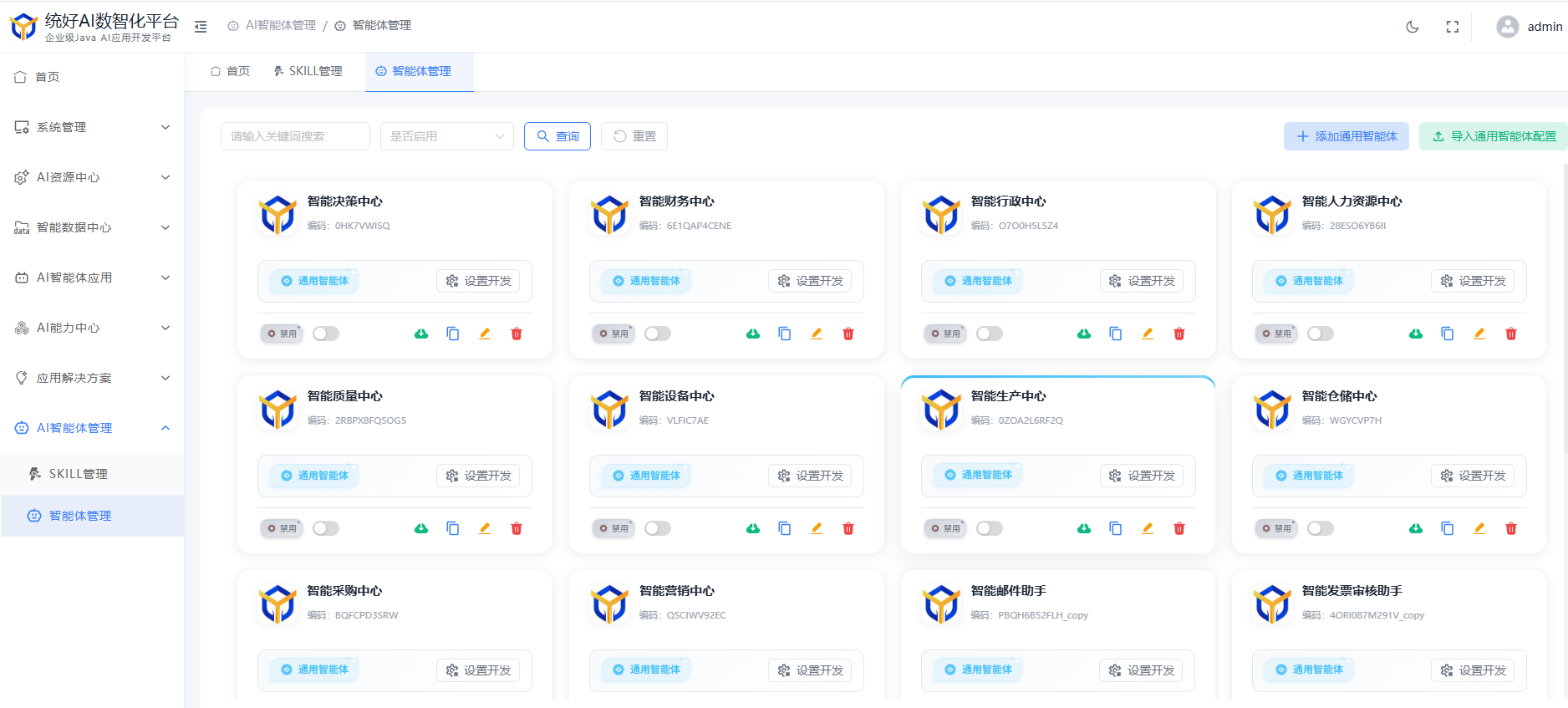Open 首页 in the sidebar
The height and width of the screenshot is (708, 1568).
click(92, 77)
